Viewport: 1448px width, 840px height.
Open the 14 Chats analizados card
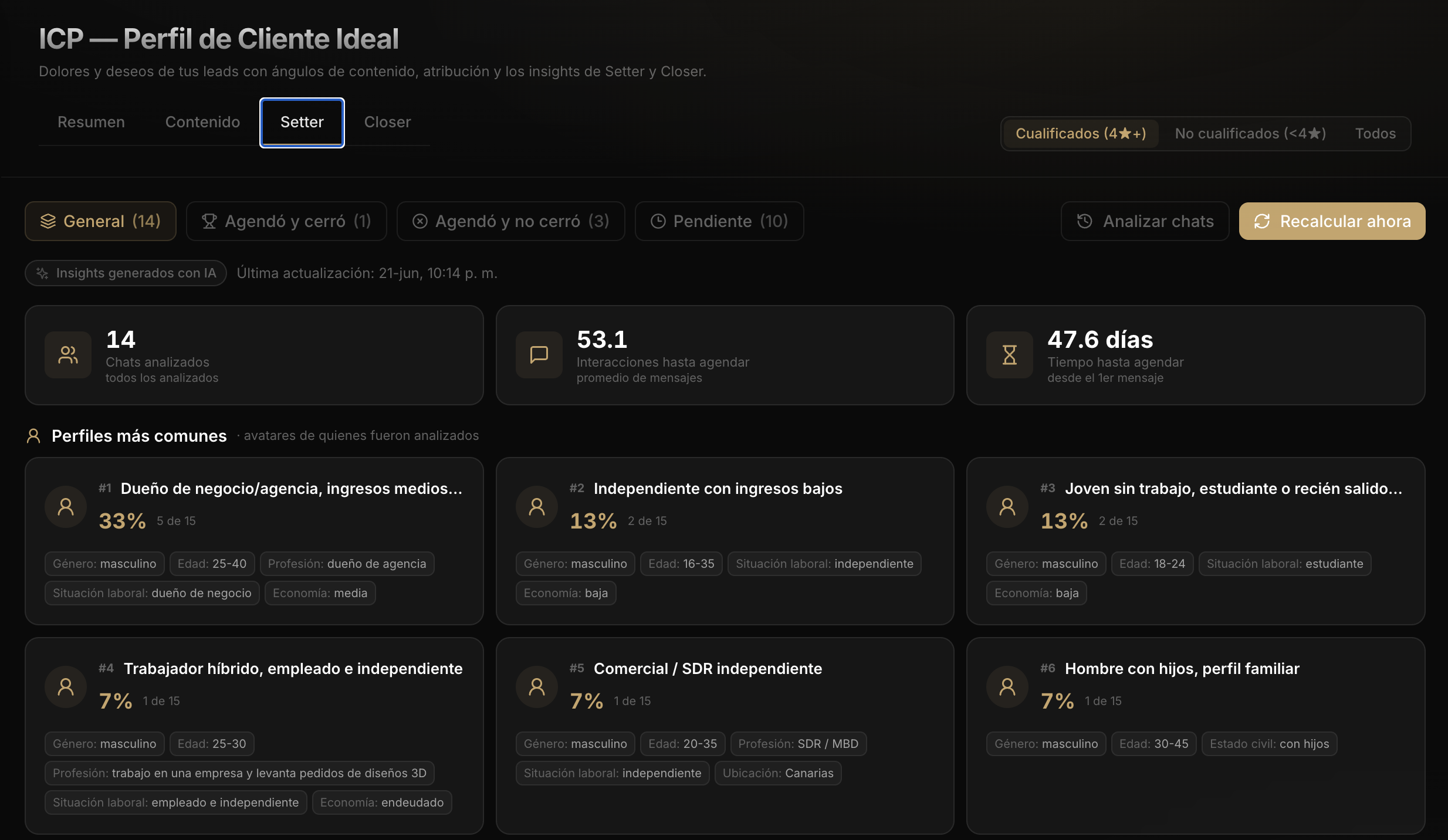254,355
